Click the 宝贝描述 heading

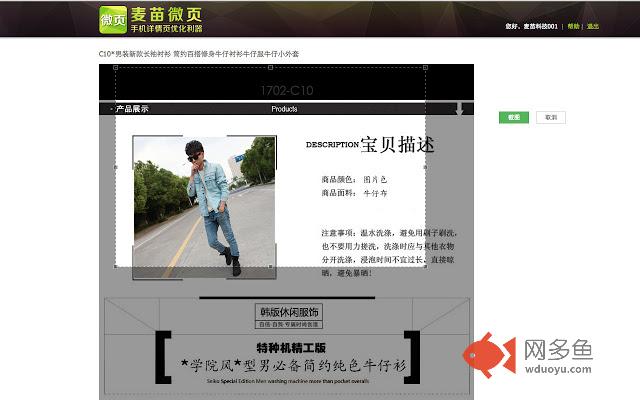point(397,144)
